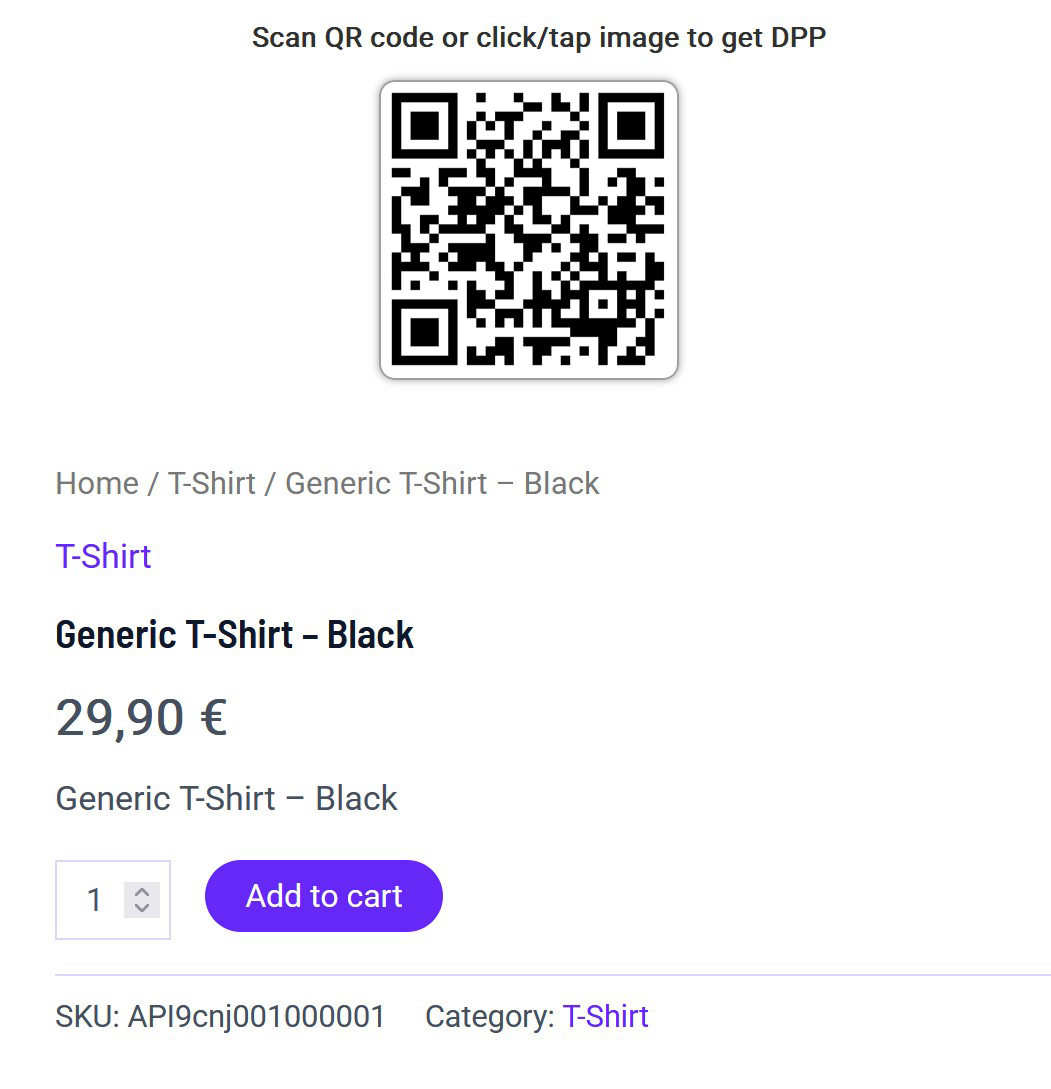Click the 29,90 € price

[x=141, y=717]
